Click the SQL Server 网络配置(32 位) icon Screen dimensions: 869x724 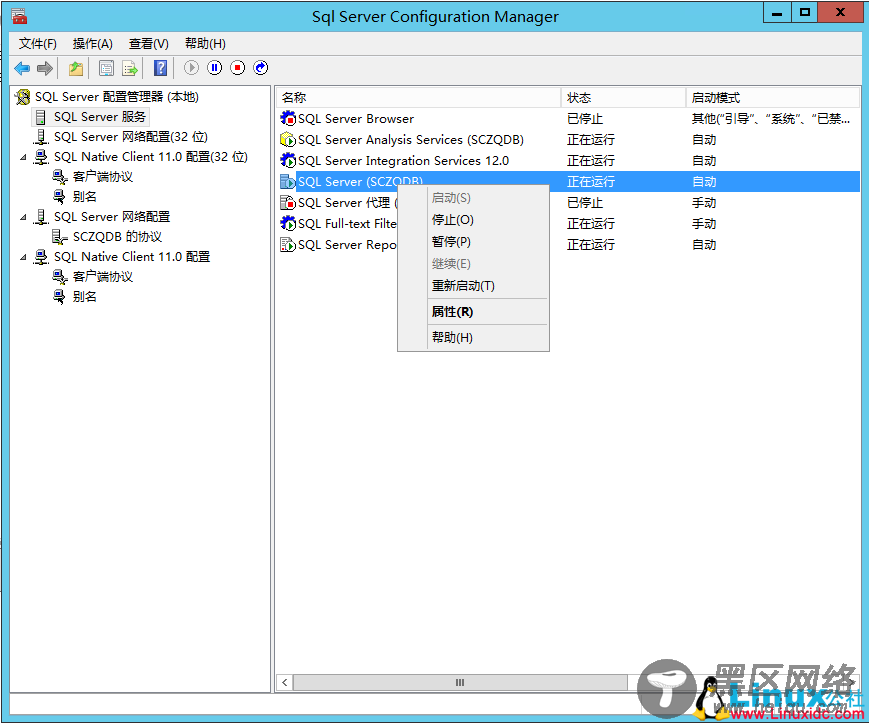tap(41, 137)
